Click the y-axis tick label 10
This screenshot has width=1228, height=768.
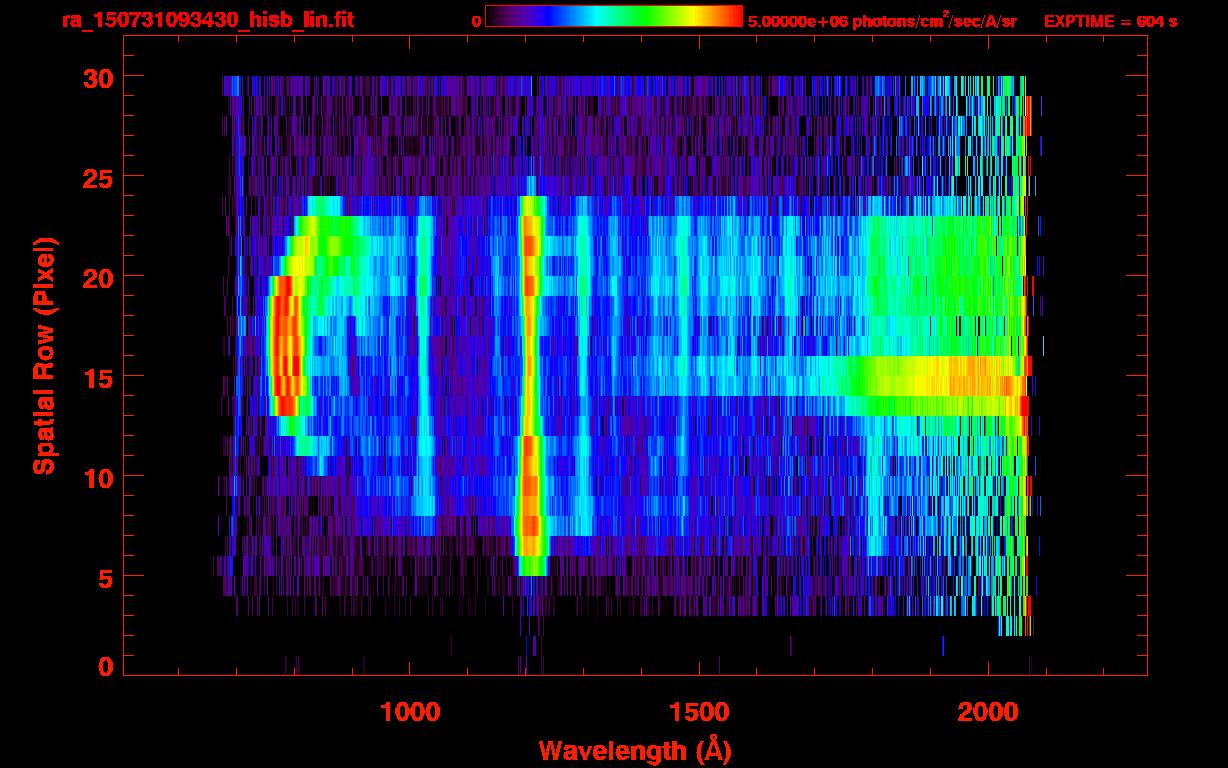(x=97, y=477)
